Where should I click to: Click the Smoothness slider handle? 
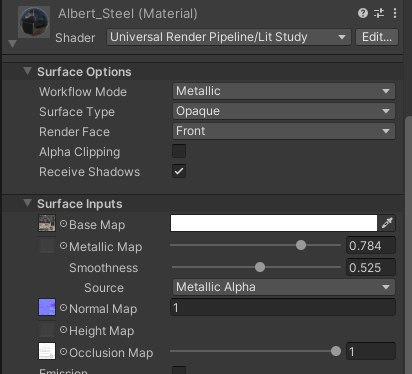pos(260,267)
